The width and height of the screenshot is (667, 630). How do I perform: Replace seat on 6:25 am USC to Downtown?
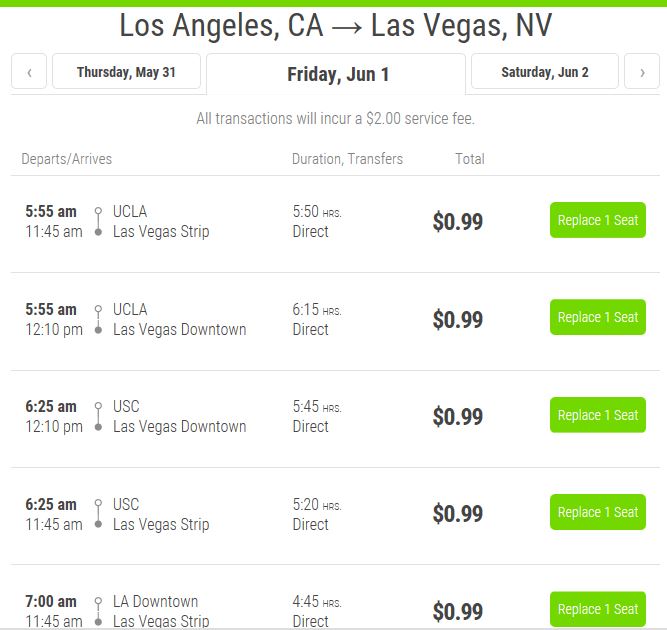point(598,415)
